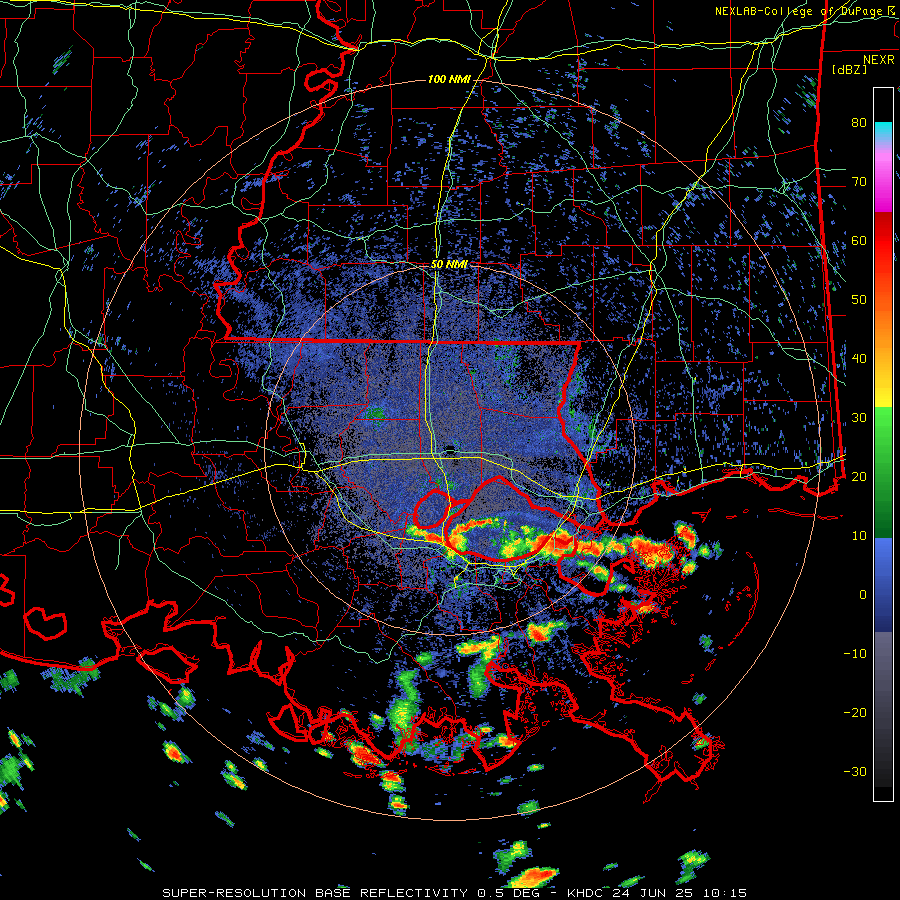Viewport: 900px width, 900px height.
Task: Click the -20 value on dBZ scale
Action: tap(855, 712)
